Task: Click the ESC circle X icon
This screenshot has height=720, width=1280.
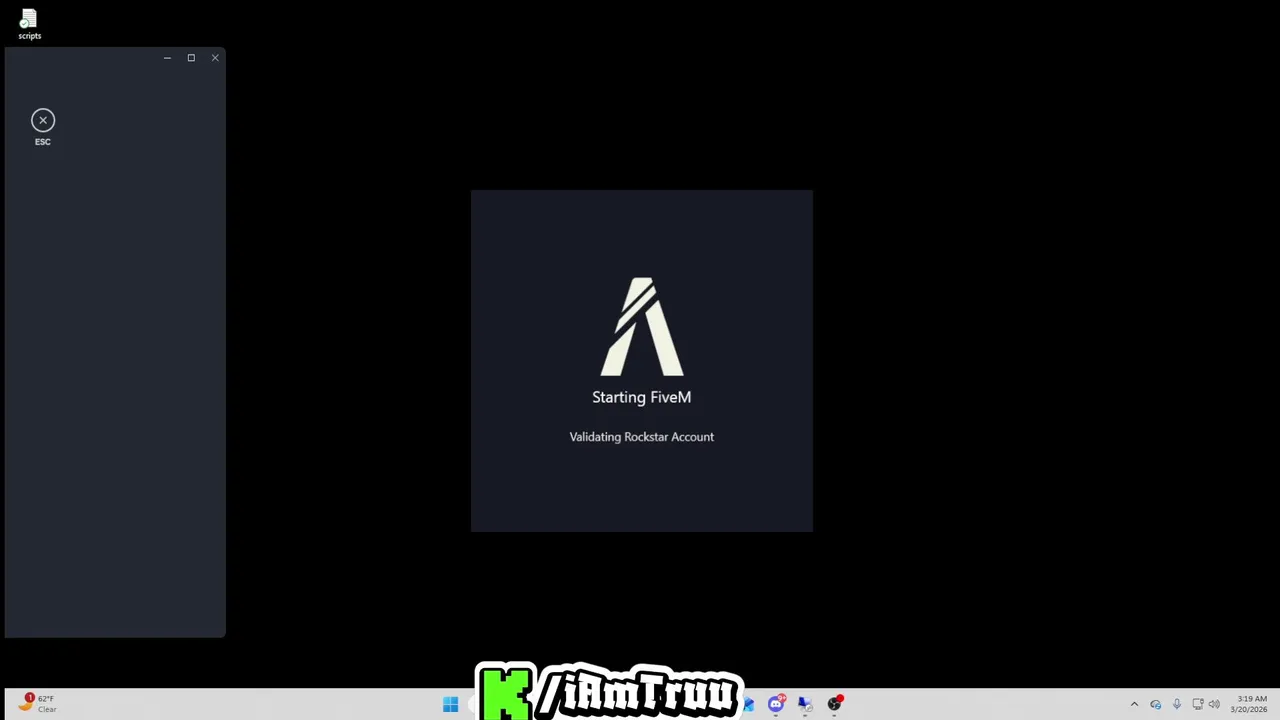Action: pos(43,120)
